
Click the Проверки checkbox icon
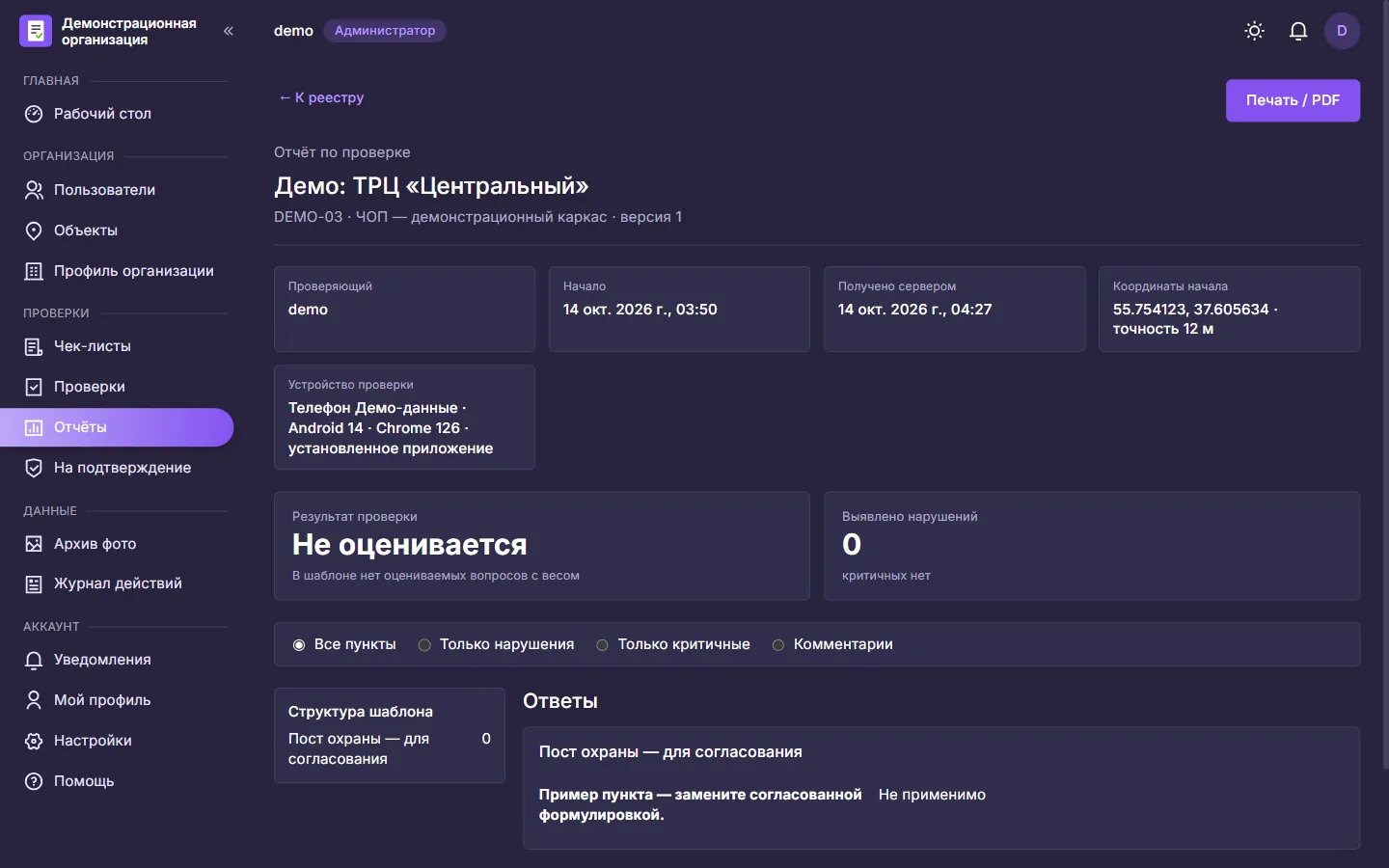point(34,387)
